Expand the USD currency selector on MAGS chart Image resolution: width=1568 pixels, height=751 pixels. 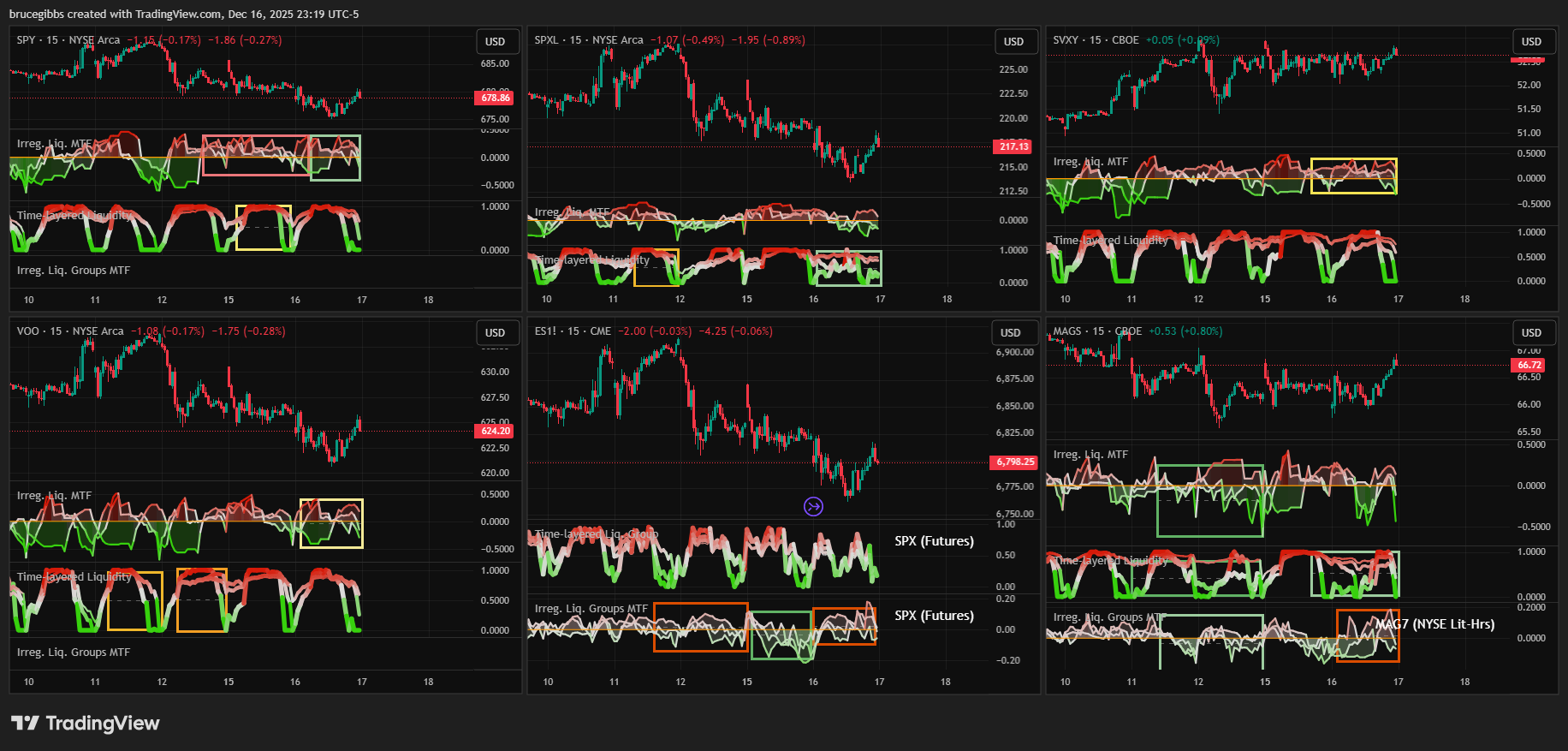click(x=1531, y=333)
